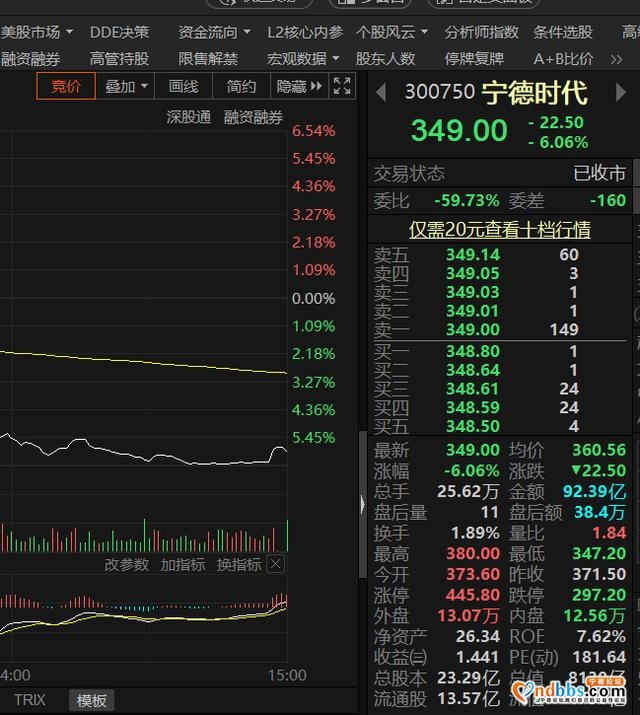Click 金额 value 92.39亿
Viewport: 640px width, 715px height.
pyautogui.click(x=594, y=491)
